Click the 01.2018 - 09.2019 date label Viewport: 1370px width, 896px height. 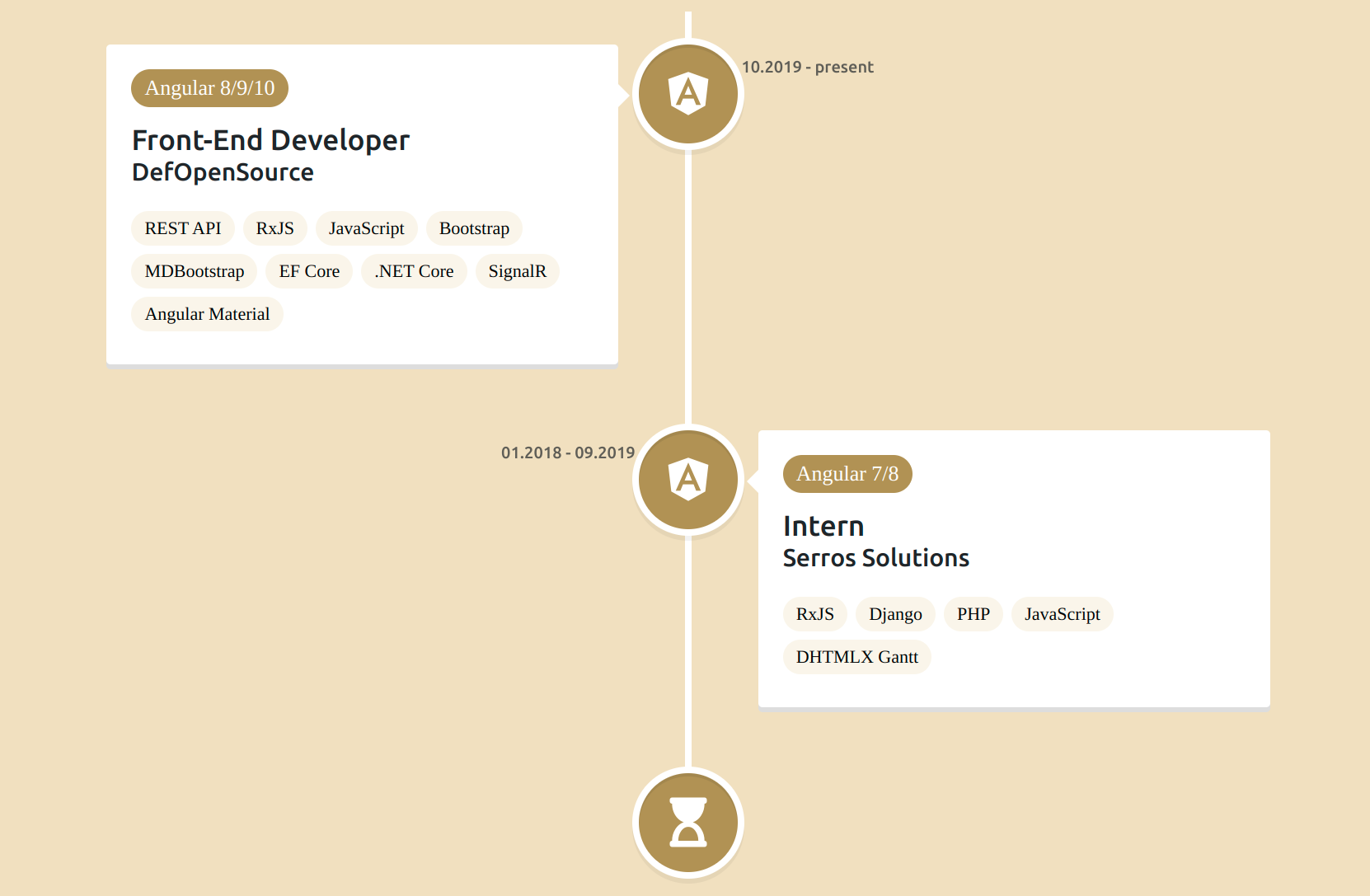click(x=568, y=453)
